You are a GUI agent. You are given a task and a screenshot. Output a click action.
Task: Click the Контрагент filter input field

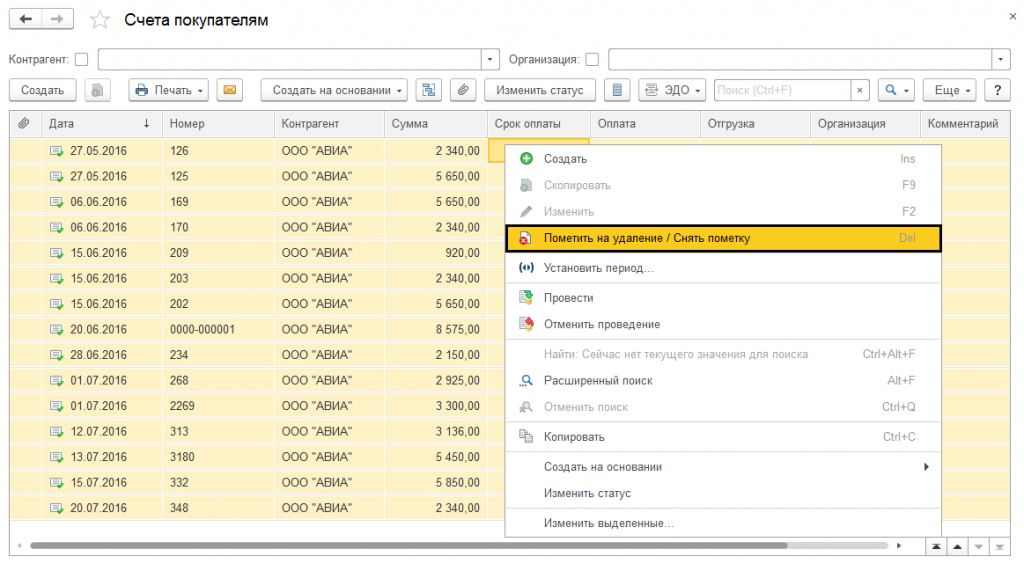[290, 59]
